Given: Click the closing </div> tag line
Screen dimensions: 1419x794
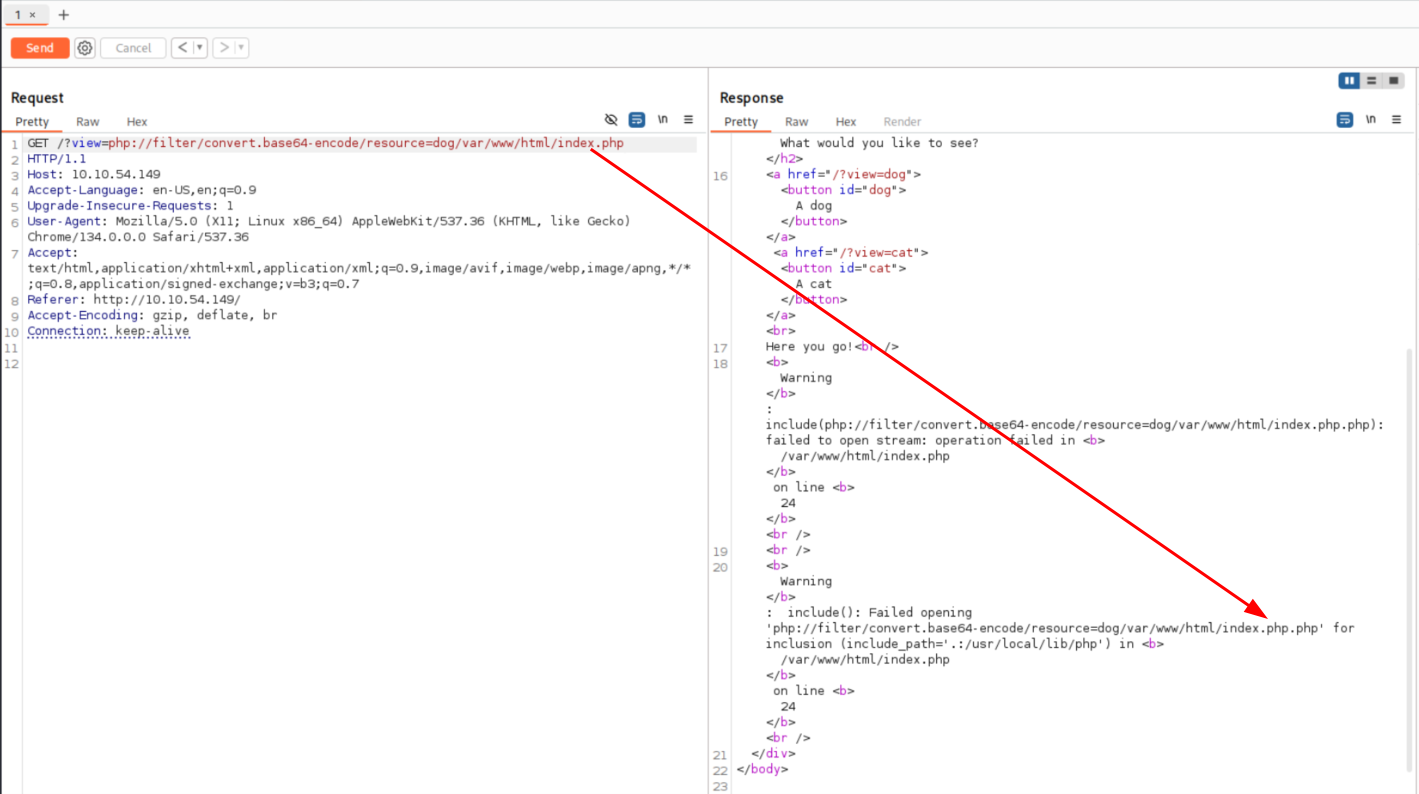Looking at the screenshot, I should pos(773,754).
